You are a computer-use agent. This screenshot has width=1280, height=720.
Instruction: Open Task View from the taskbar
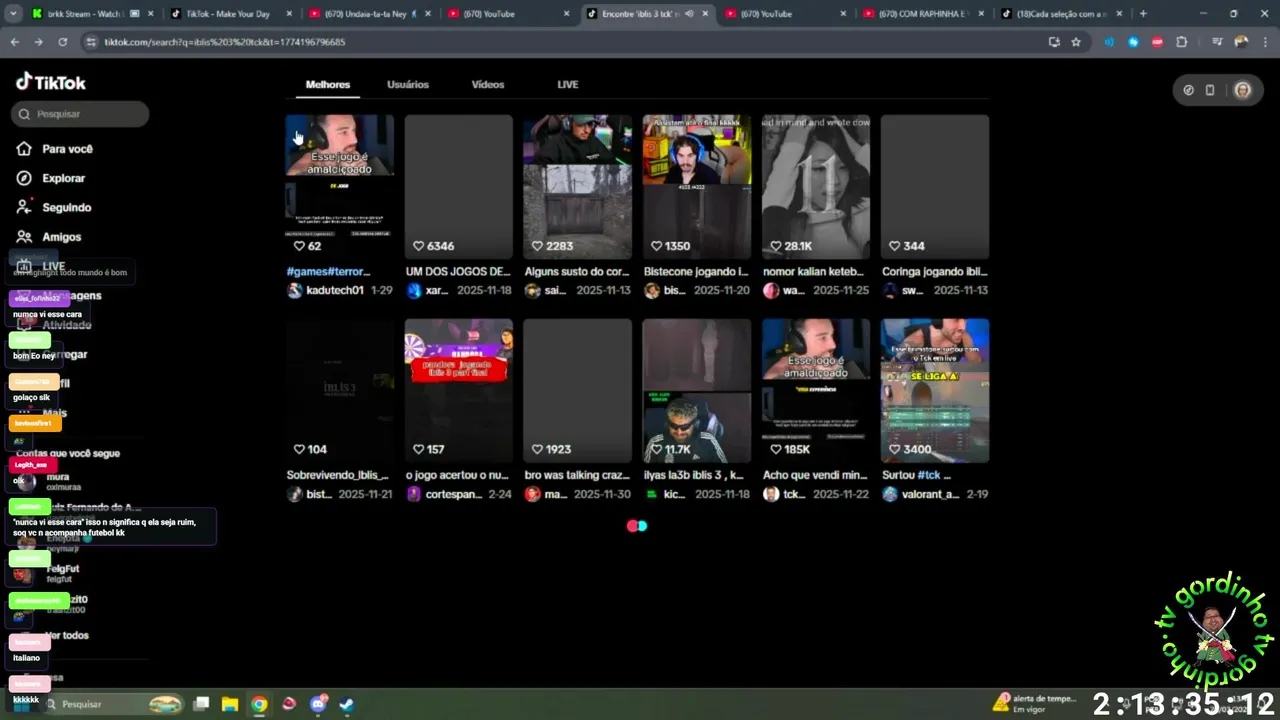201,704
